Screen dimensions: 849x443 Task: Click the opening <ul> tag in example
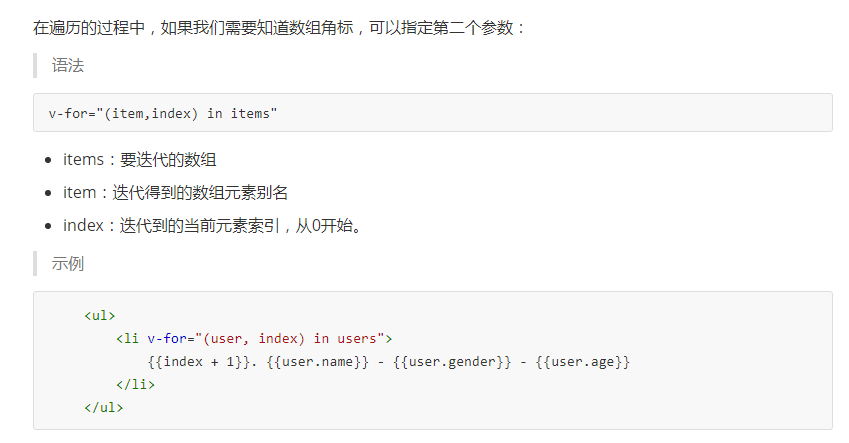point(100,316)
